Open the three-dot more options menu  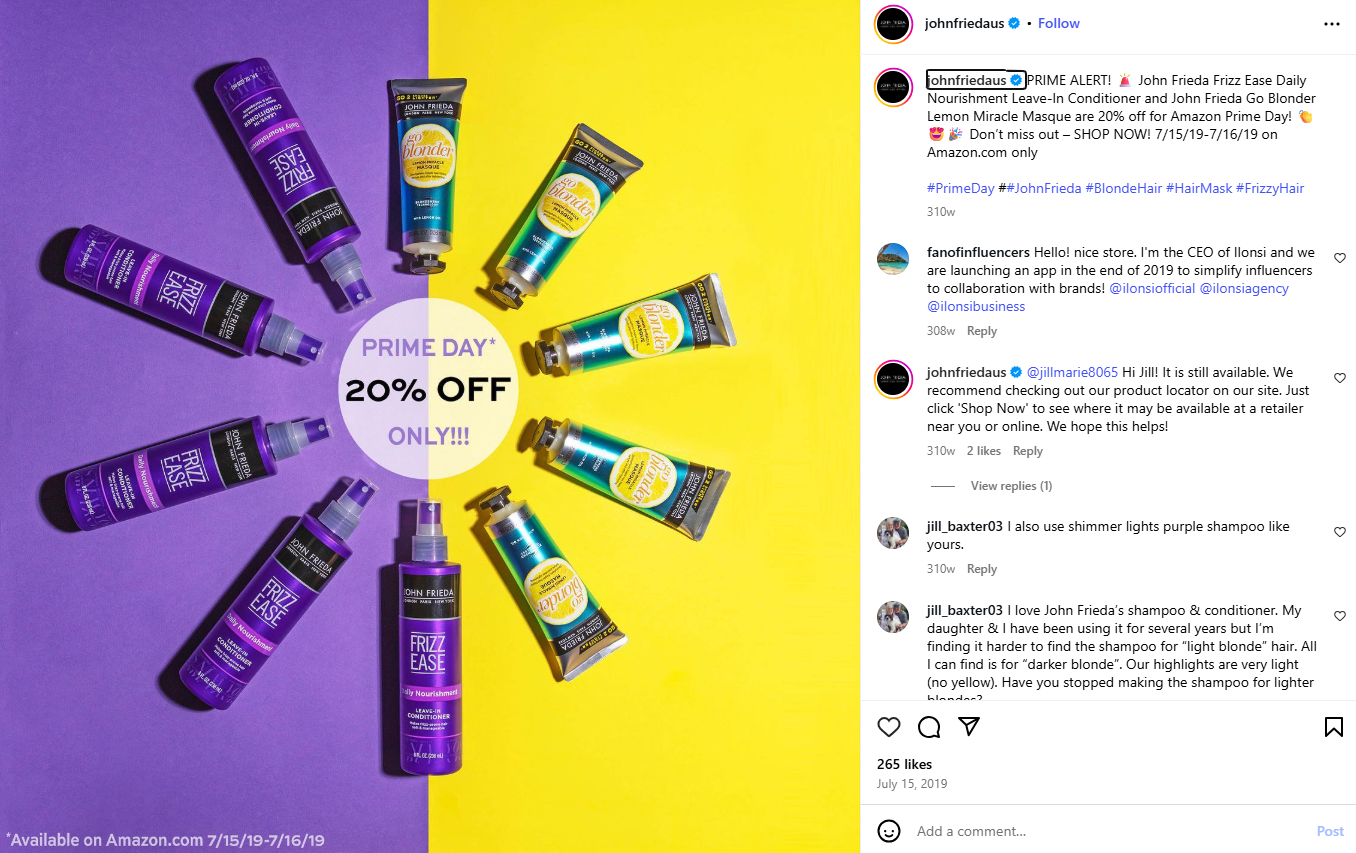click(x=1331, y=24)
